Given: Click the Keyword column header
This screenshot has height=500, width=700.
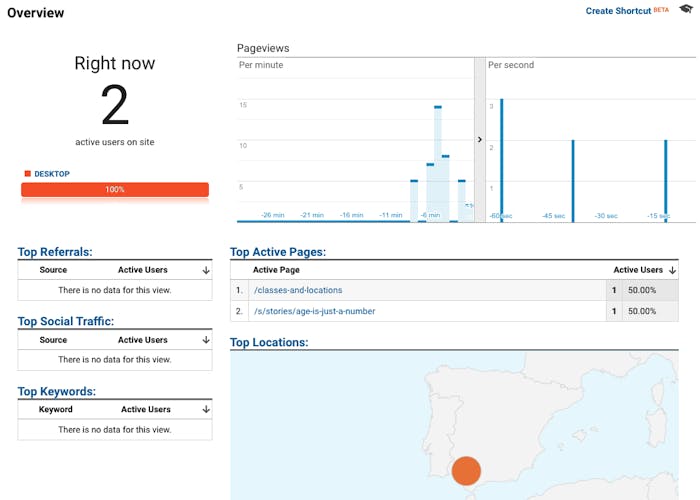Looking at the screenshot, I should click(55, 409).
